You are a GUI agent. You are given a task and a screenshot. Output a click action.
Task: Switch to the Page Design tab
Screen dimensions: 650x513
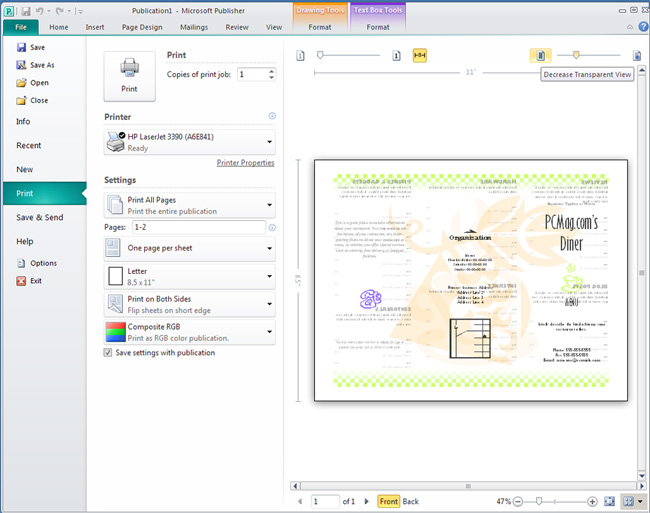(x=142, y=27)
